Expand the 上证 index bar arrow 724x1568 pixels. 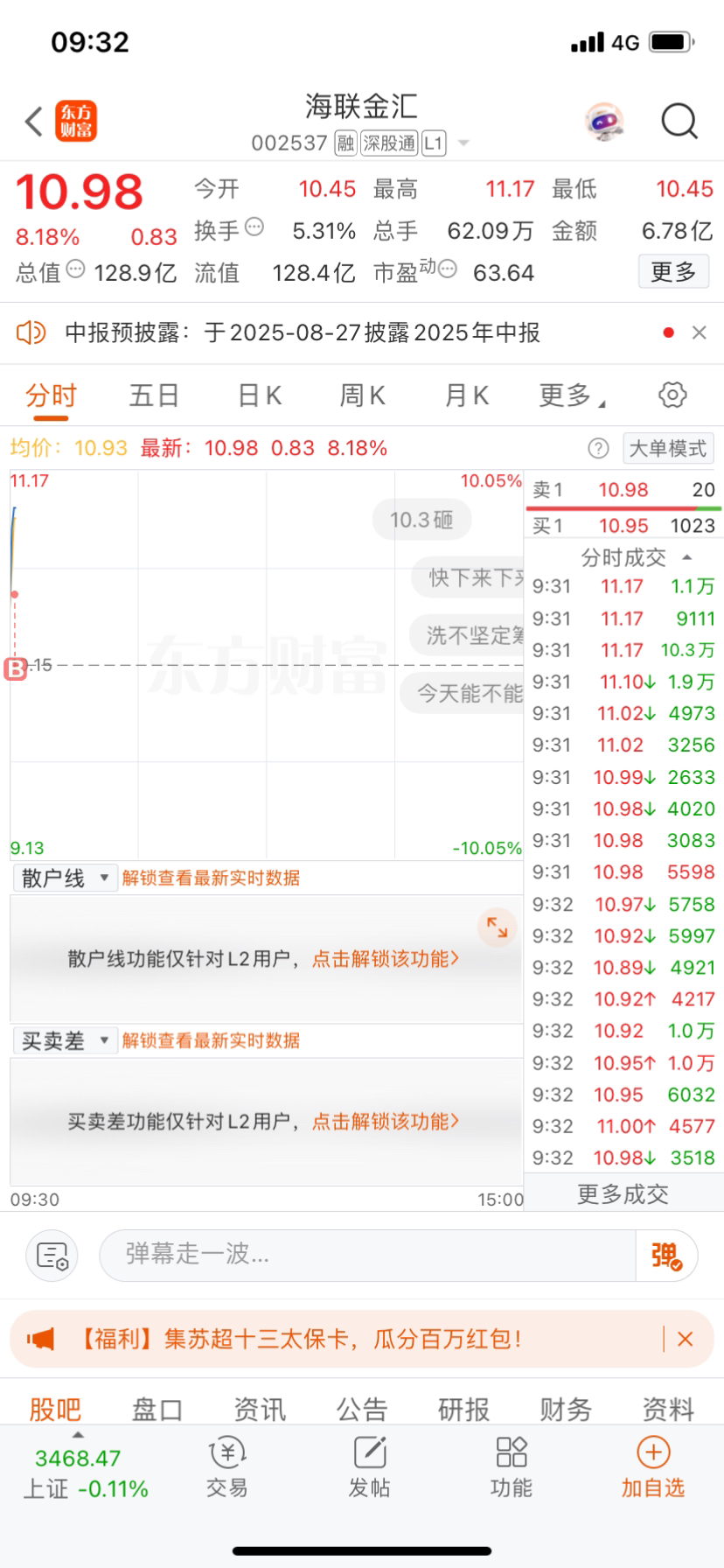pos(78,1435)
